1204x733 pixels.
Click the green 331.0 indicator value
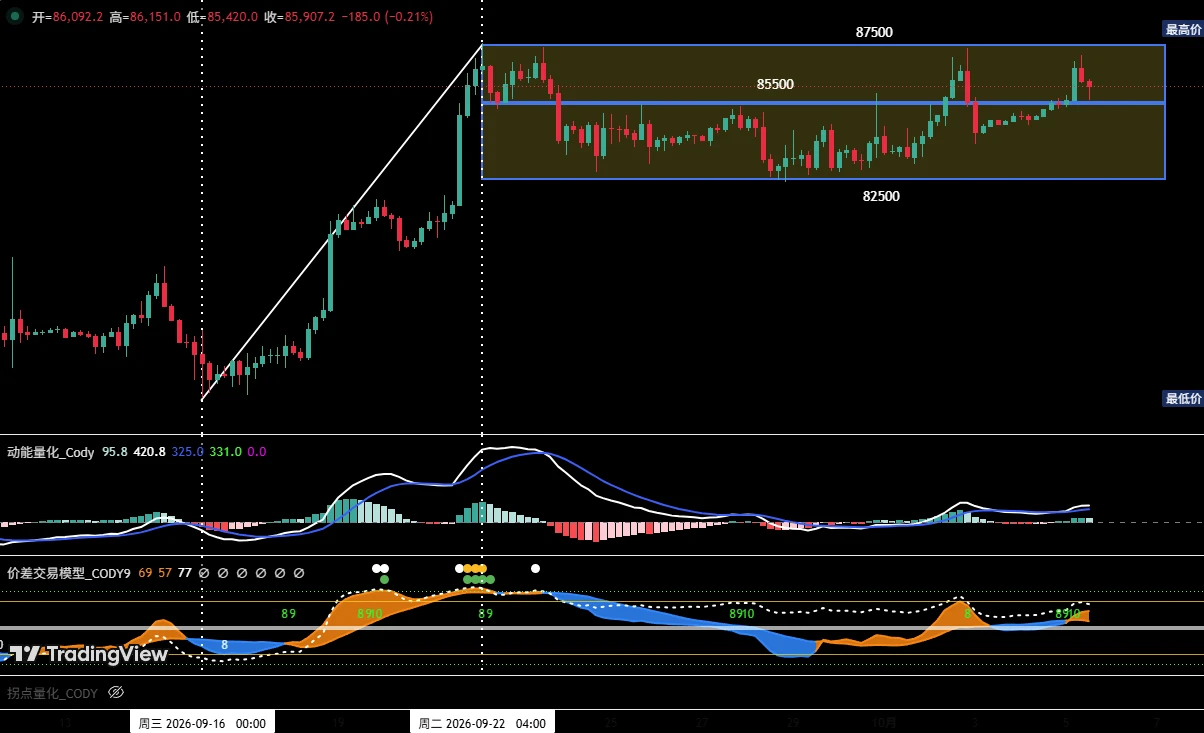pos(226,452)
